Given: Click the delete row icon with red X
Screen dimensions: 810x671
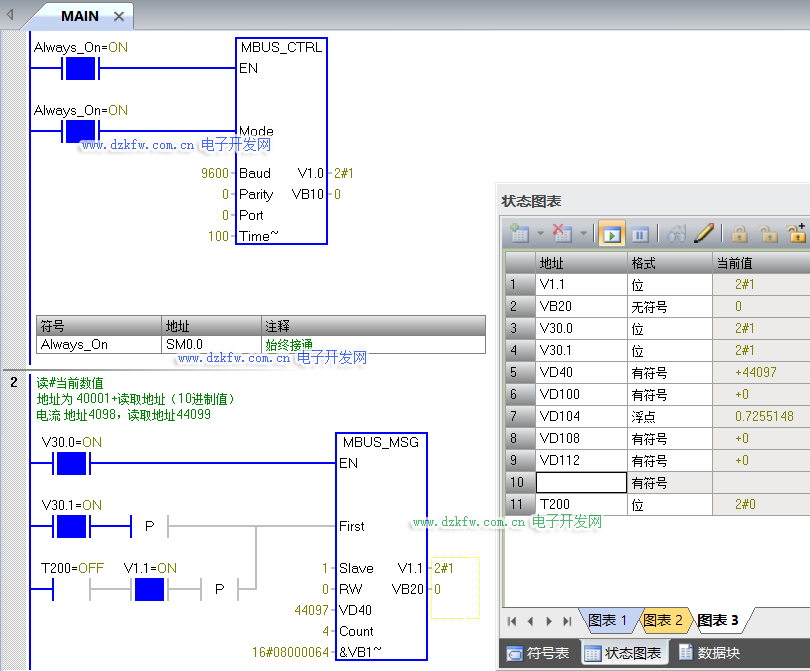Looking at the screenshot, I should (562, 234).
